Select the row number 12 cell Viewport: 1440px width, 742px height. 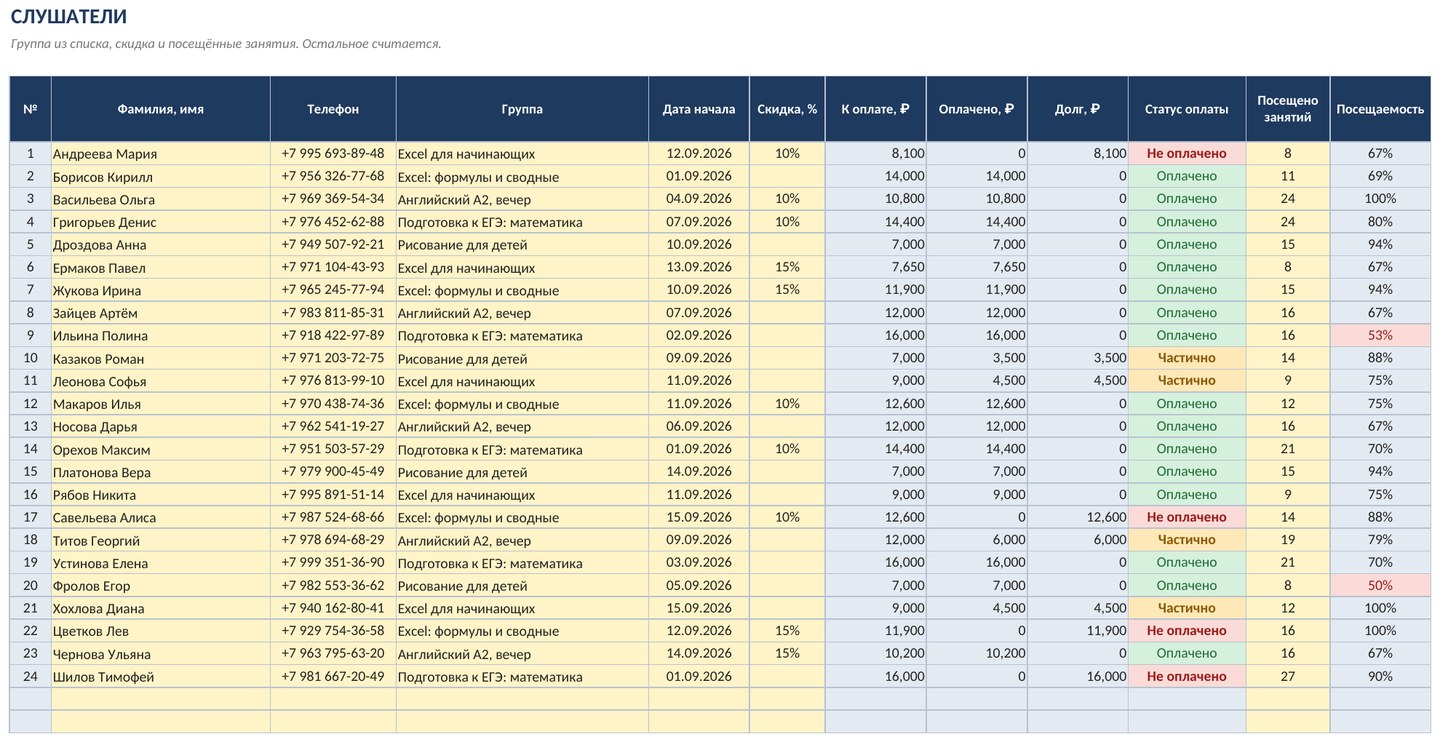coord(30,404)
